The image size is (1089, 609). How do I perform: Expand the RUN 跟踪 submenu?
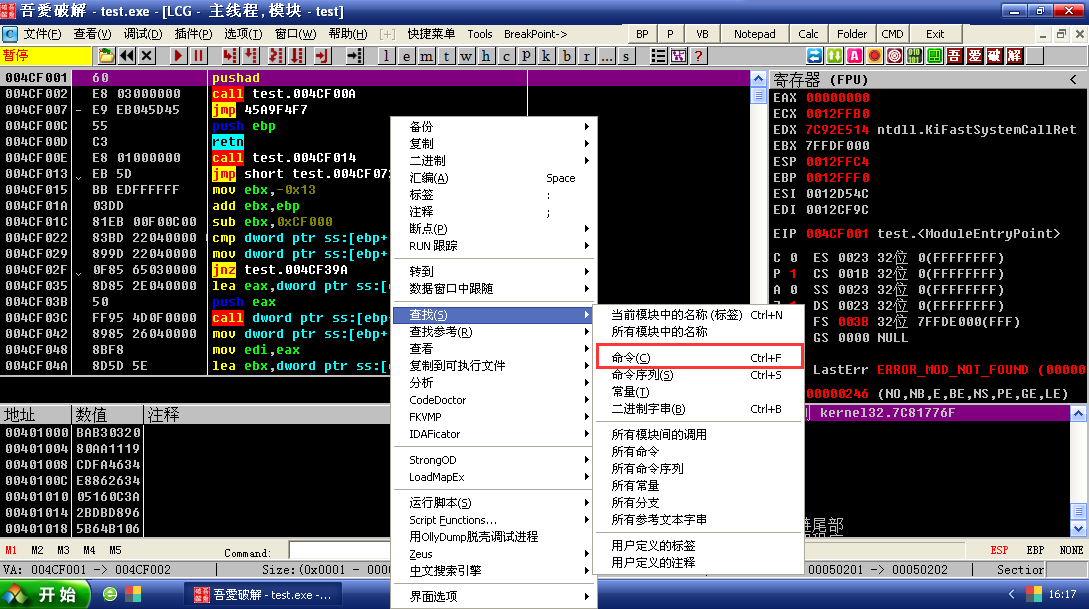click(494, 246)
